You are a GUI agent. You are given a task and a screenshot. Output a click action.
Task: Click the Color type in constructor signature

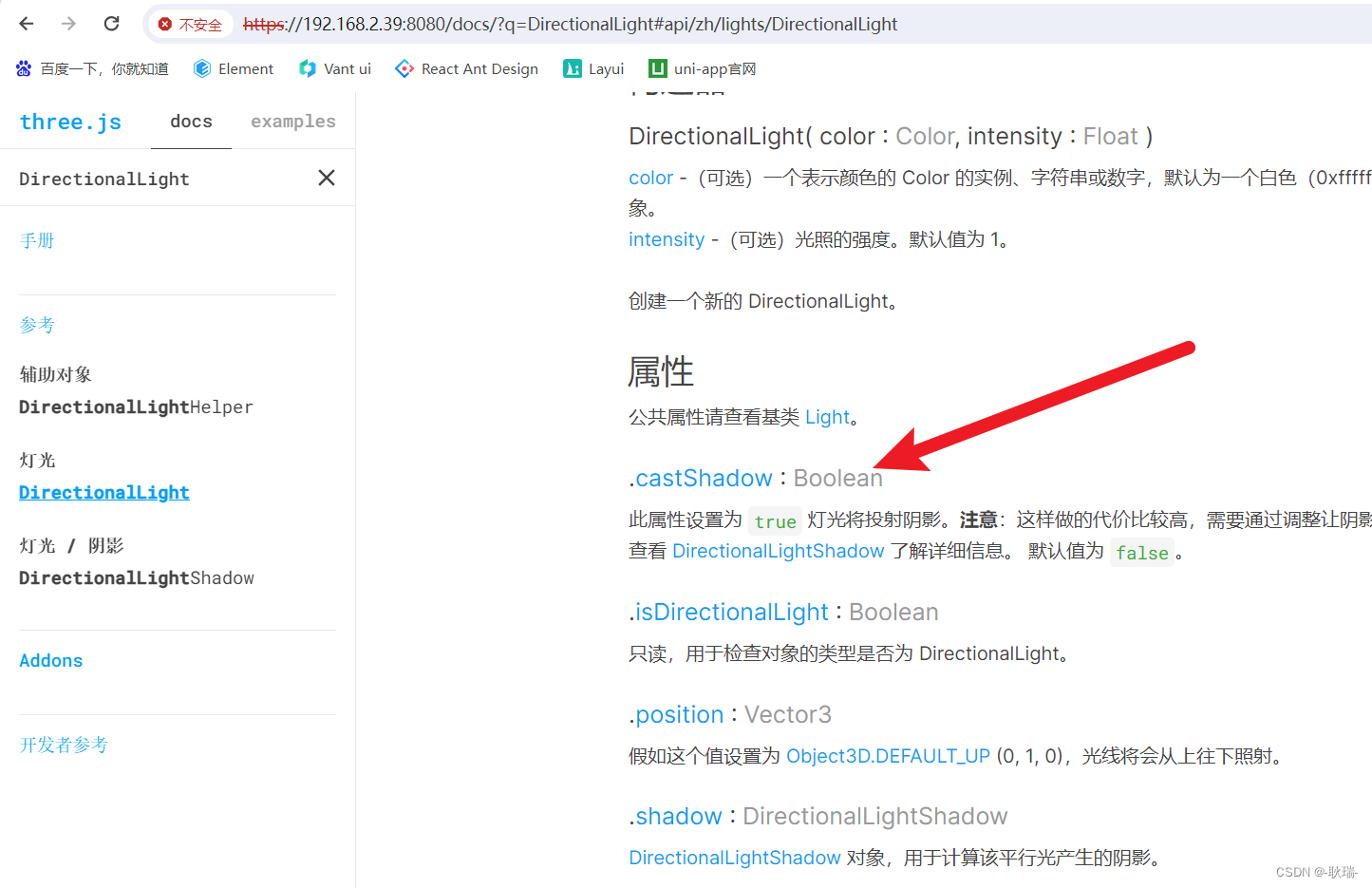(x=925, y=137)
